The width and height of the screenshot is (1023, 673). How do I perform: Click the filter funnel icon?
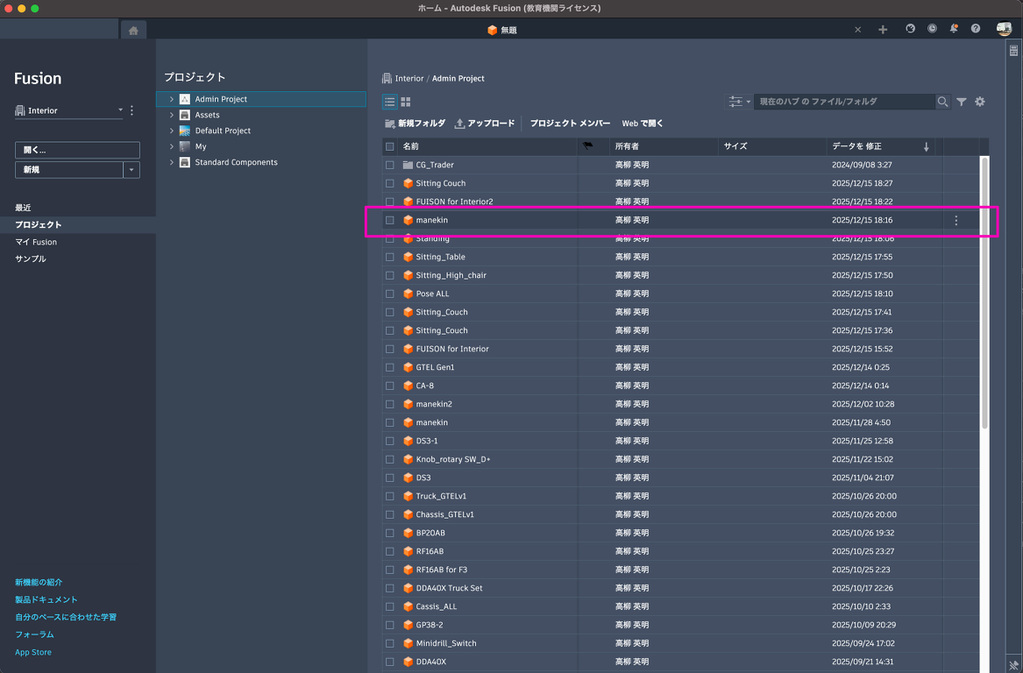(x=961, y=102)
